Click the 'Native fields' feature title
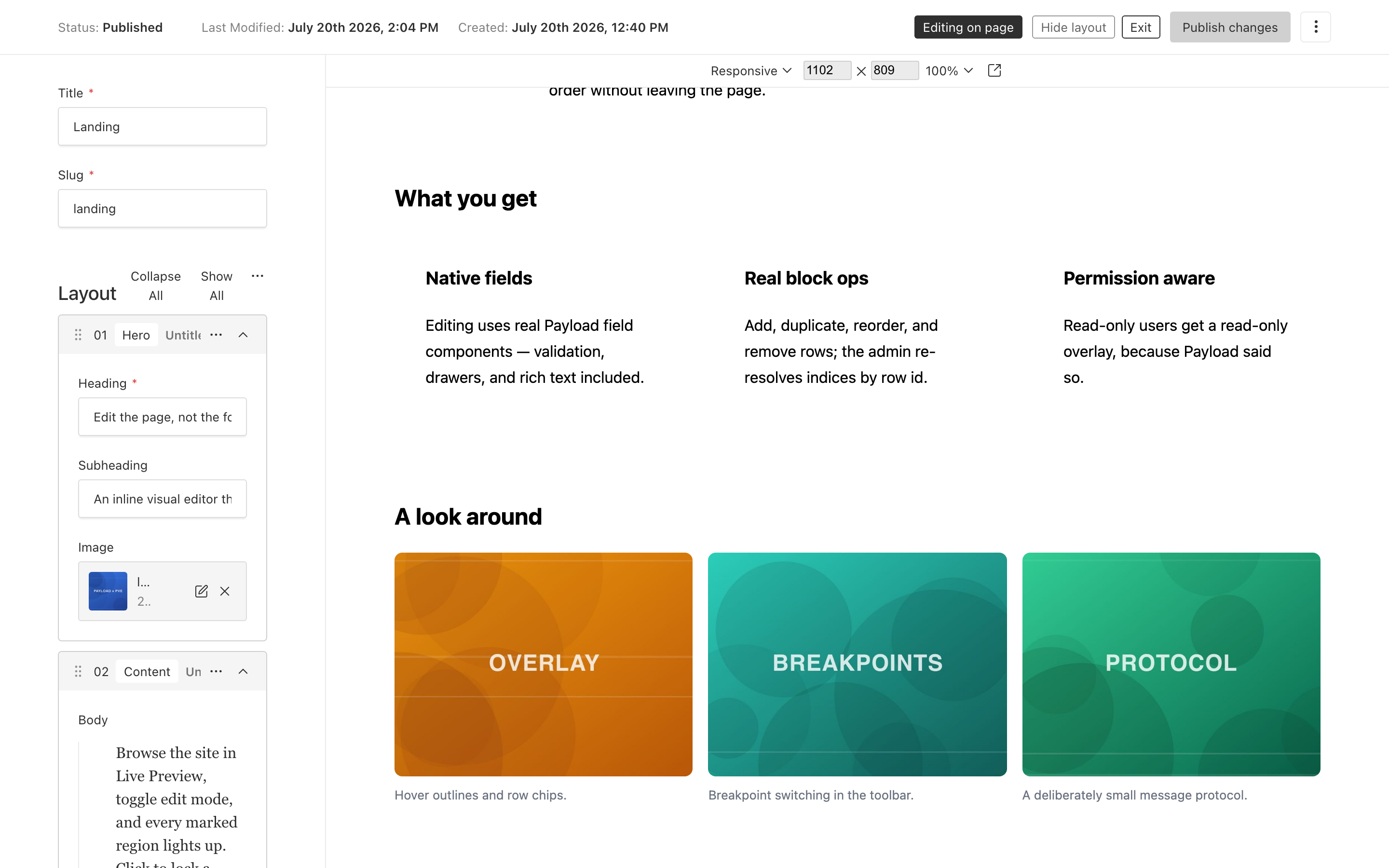The image size is (1389, 868). [479, 278]
